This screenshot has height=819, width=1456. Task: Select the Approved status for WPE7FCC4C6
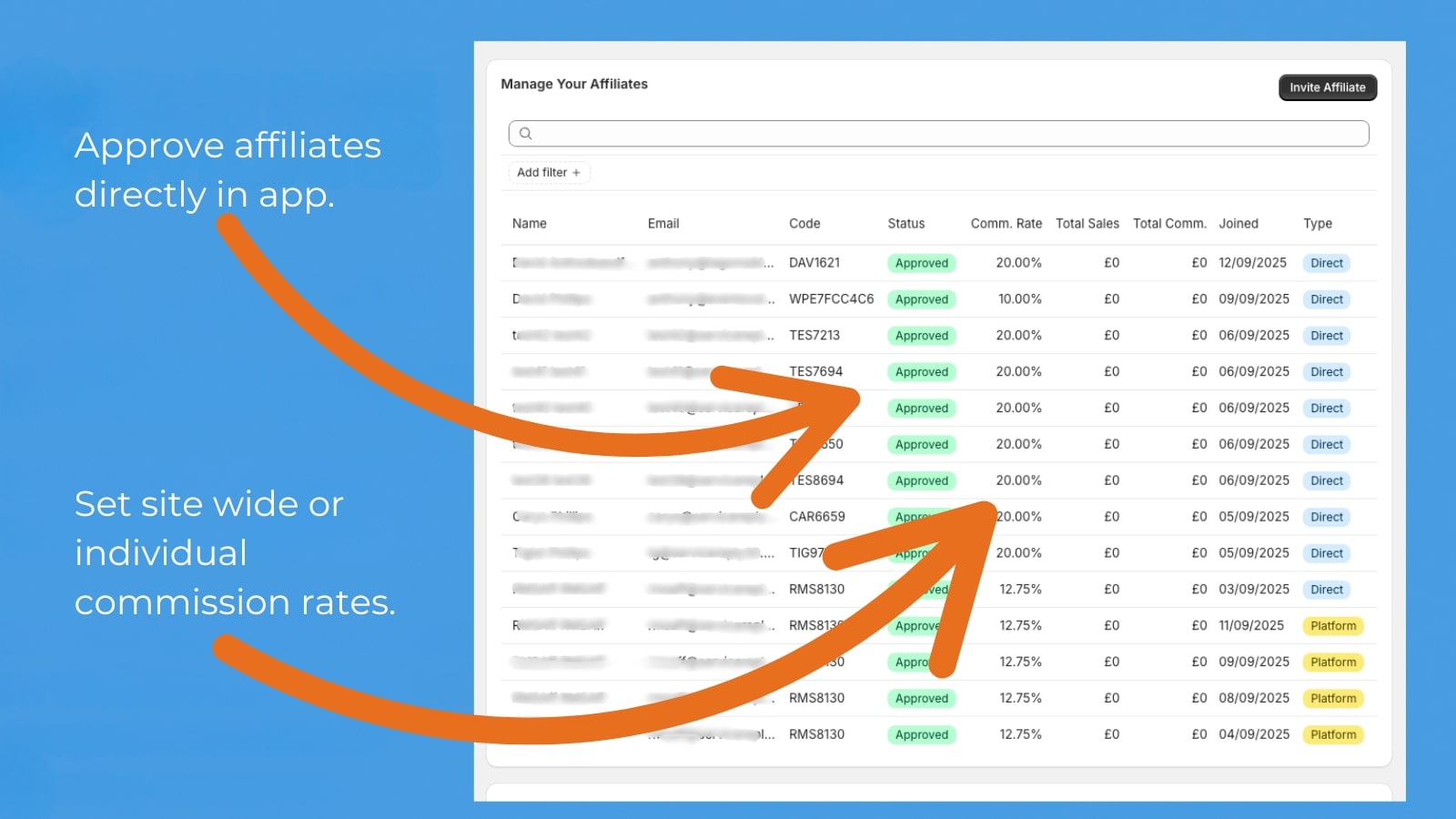922,299
